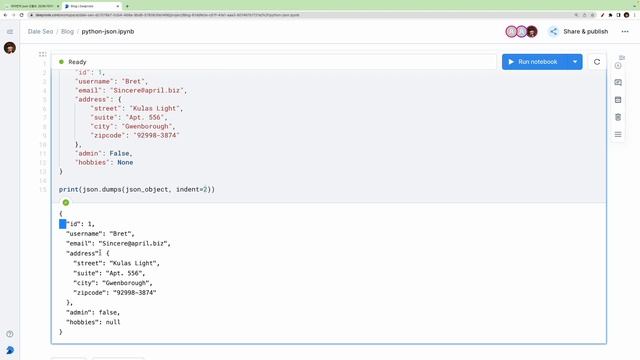Image resolution: width=640 pixels, height=360 pixels.
Task: Click the "username": "Bret" output line
Action: click(x=100, y=233)
